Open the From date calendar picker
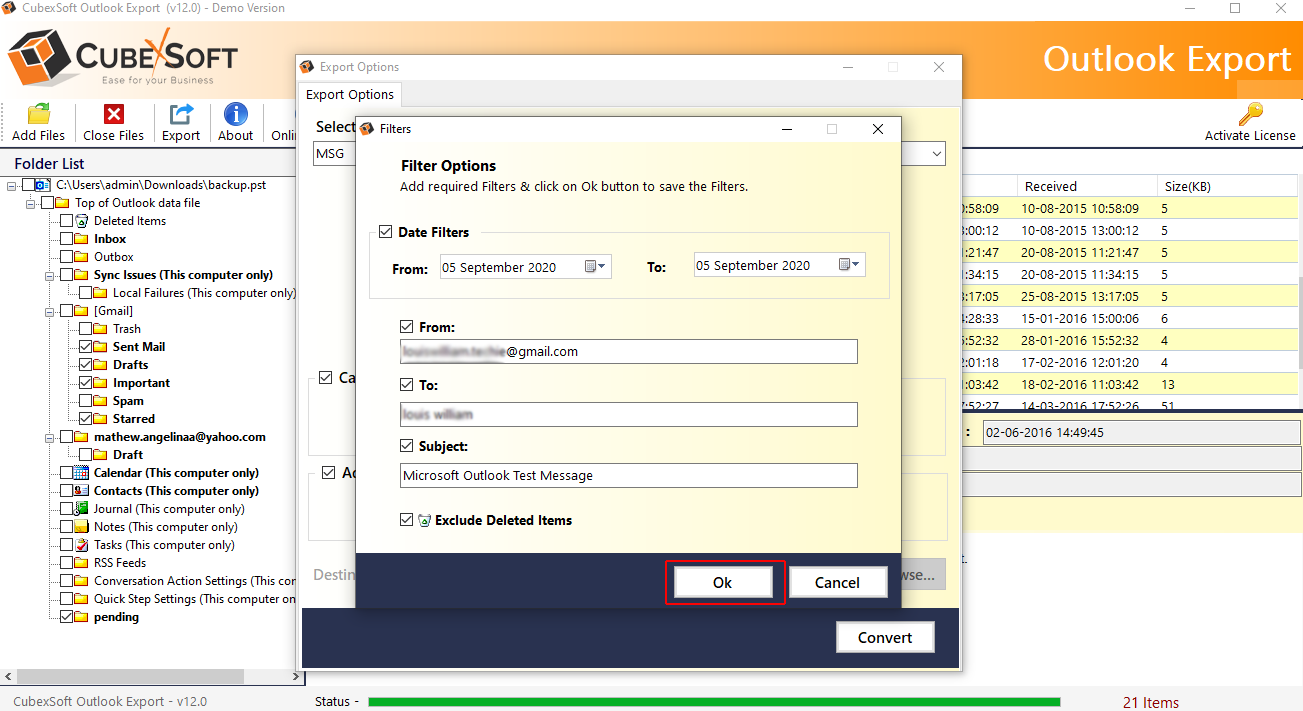Image resolution: width=1303 pixels, height=711 pixels. (x=595, y=266)
